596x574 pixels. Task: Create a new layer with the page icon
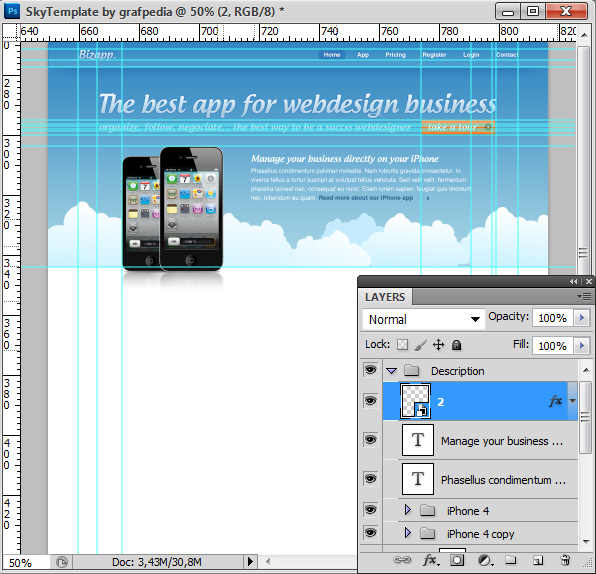pos(537,560)
